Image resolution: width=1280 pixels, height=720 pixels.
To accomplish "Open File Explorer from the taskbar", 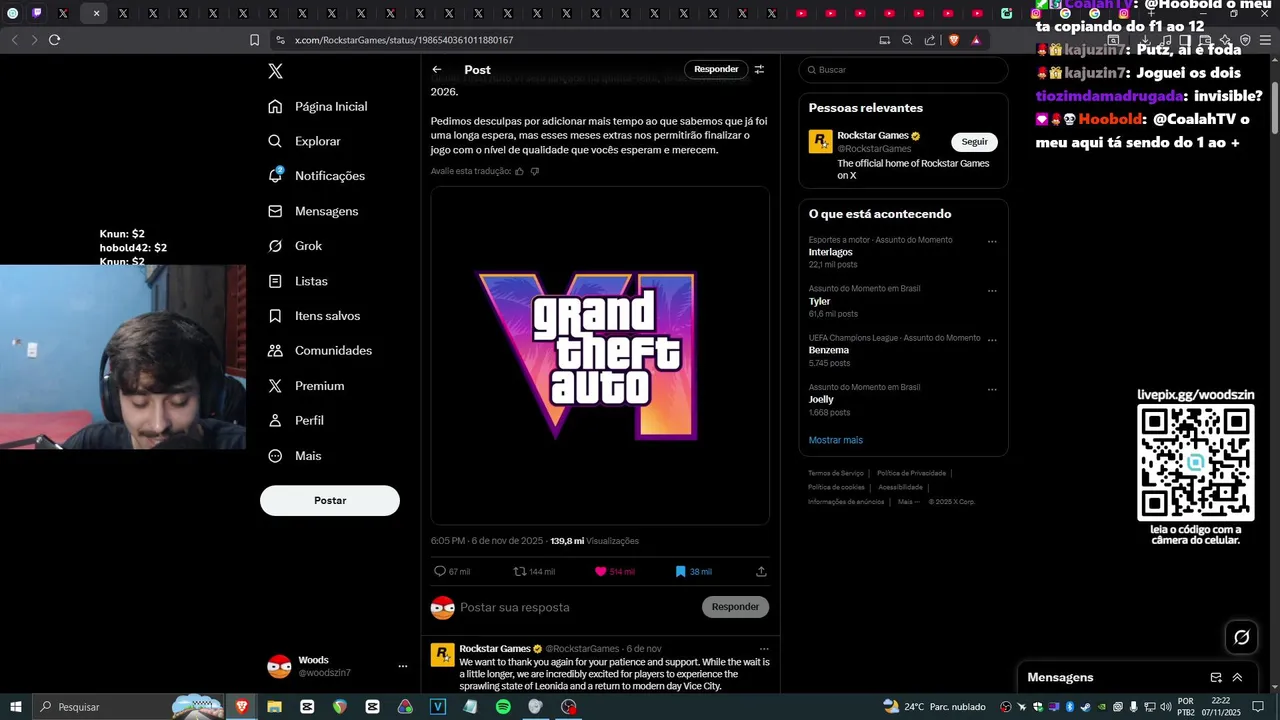I will [x=274, y=706].
